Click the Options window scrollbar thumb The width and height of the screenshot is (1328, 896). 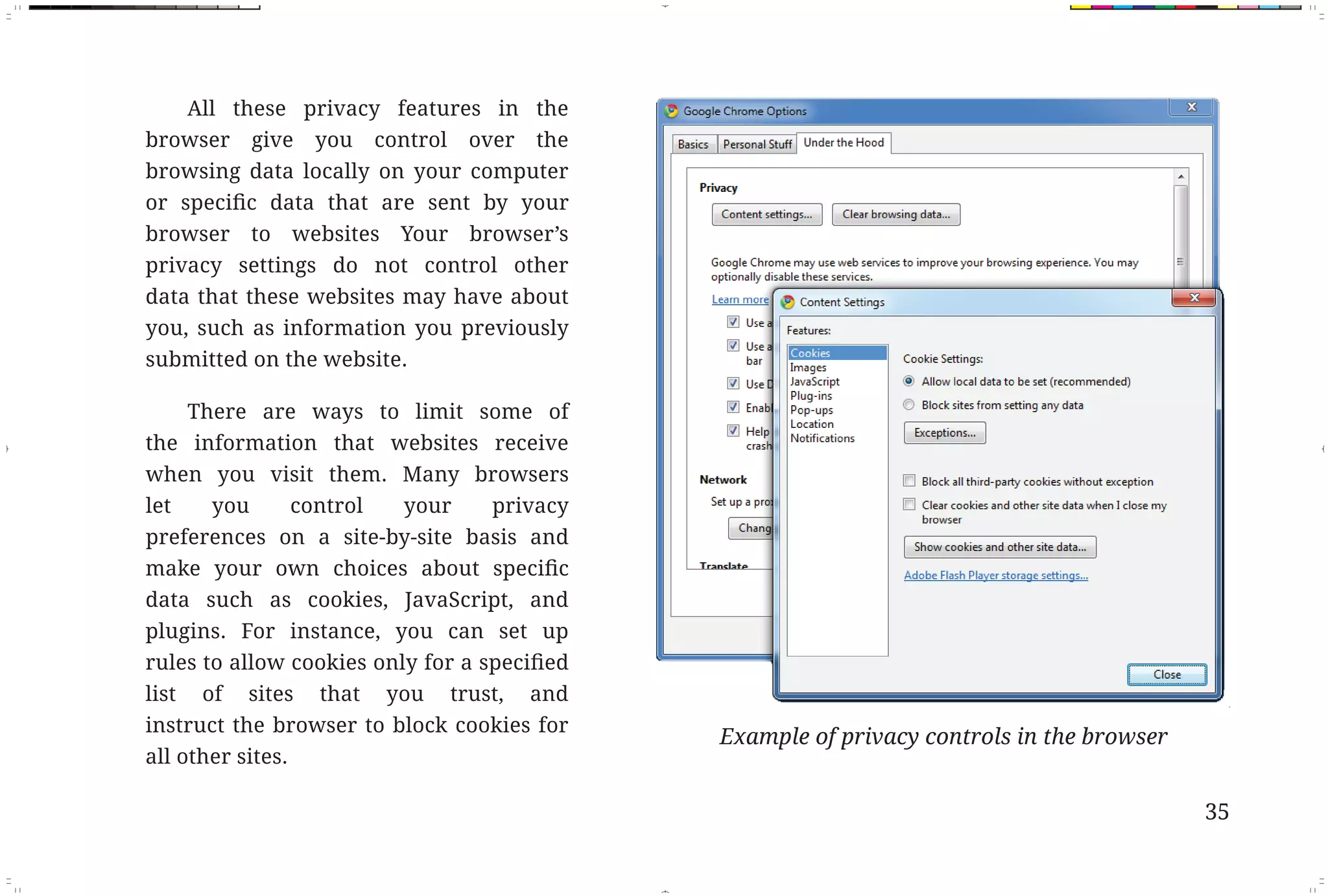(x=1181, y=237)
